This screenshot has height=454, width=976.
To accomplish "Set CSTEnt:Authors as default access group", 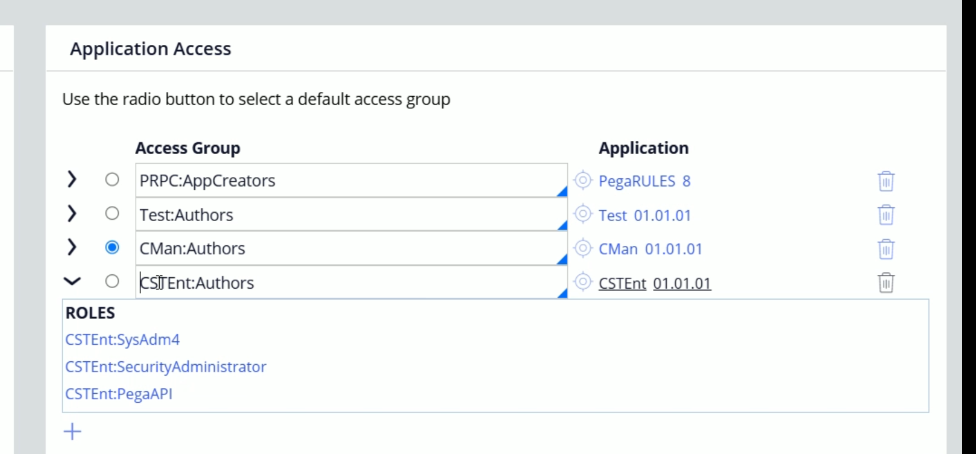I will coord(112,281).
